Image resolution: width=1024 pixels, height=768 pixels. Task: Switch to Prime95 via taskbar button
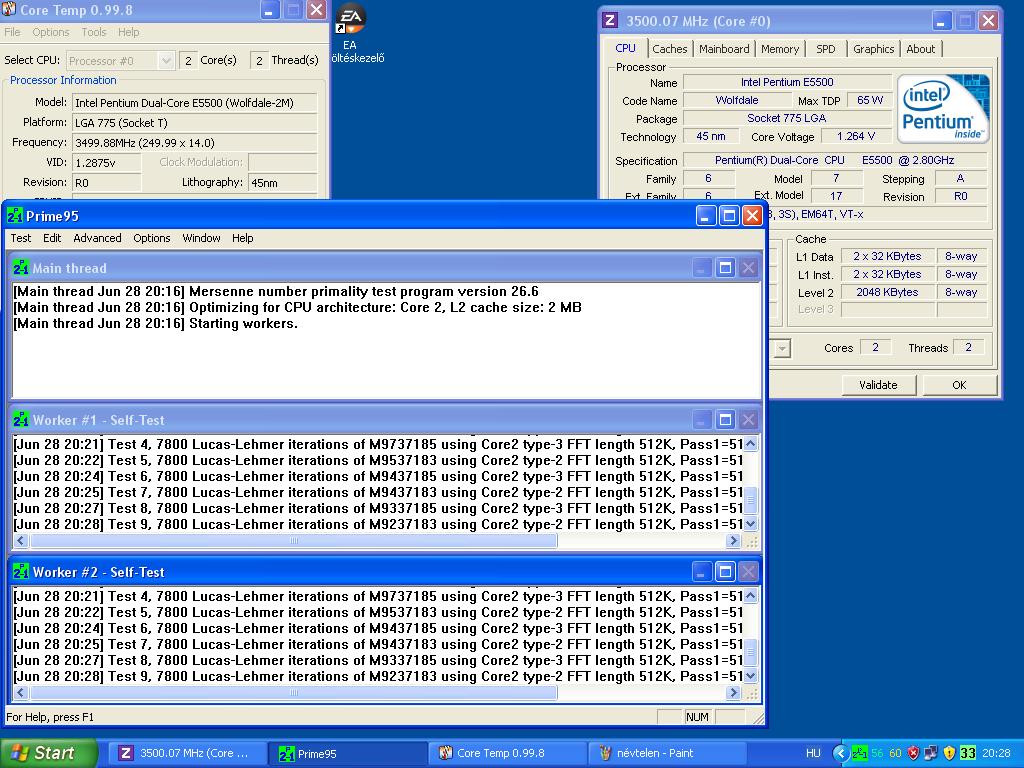point(349,753)
